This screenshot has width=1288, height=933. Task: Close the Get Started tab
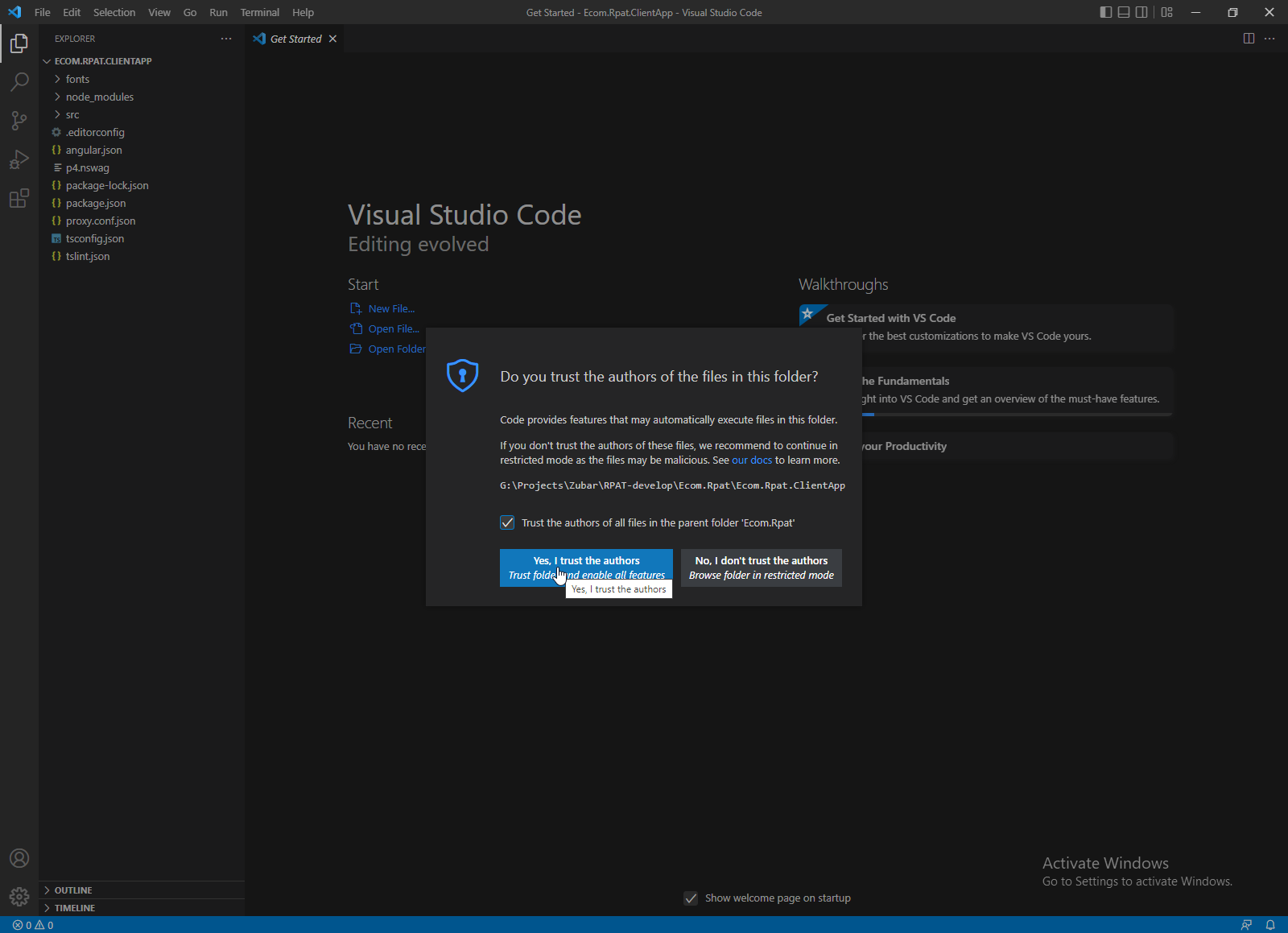pyautogui.click(x=332, y=39)
